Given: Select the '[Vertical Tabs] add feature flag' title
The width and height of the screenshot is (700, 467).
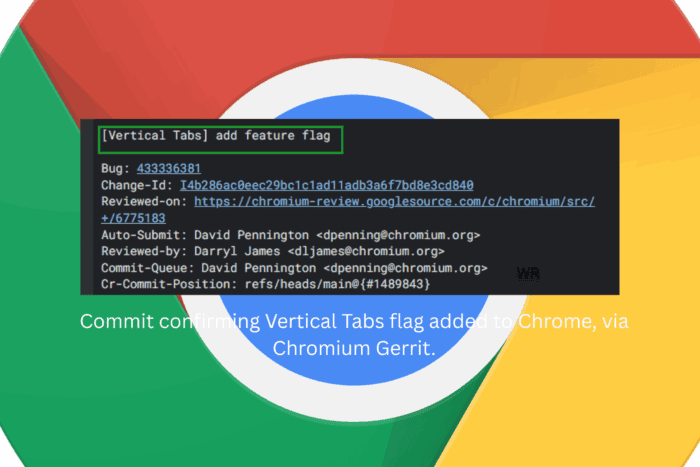Looking at the screenshot, I should coord(216,136).
